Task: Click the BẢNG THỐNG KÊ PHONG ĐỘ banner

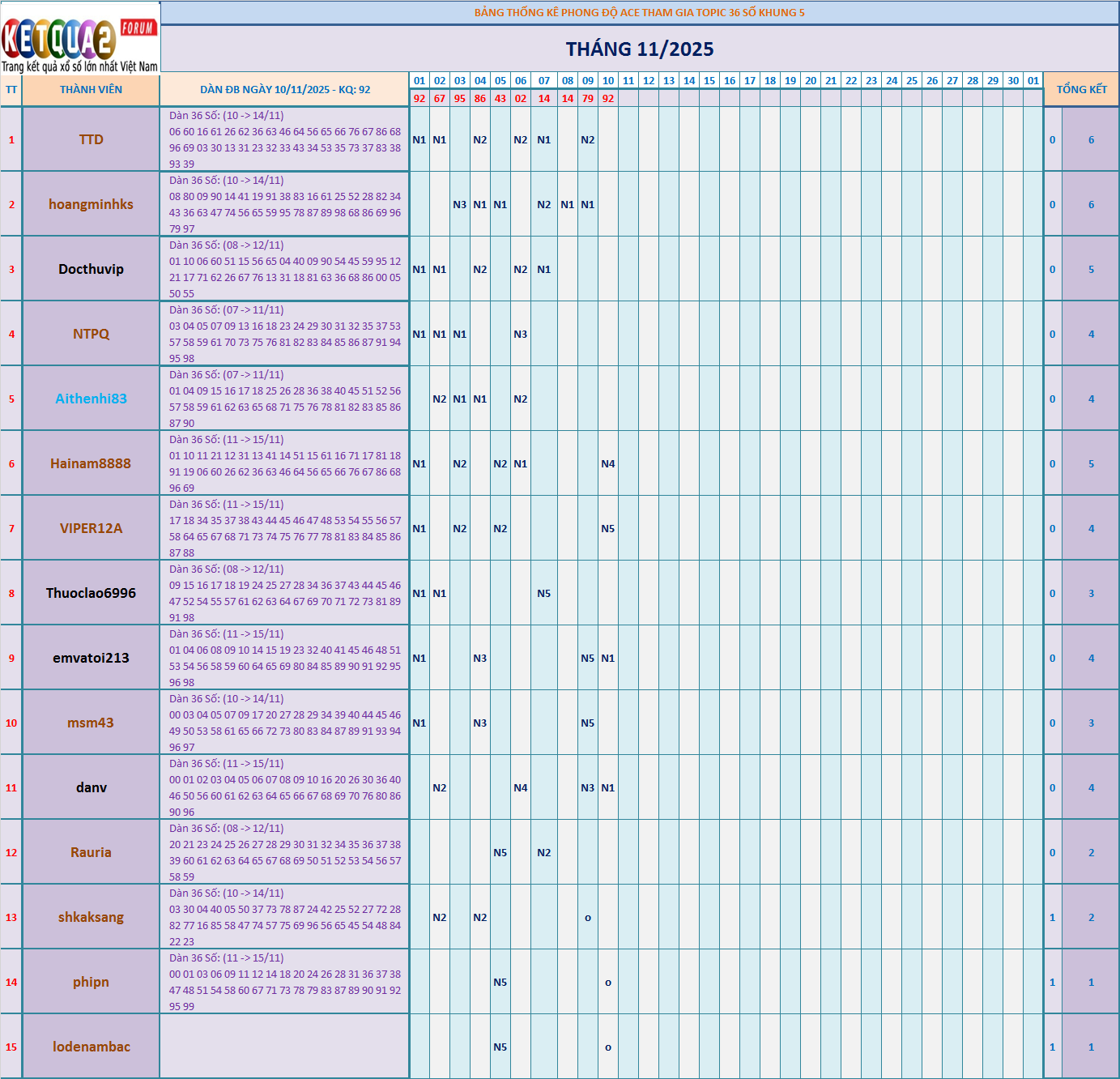Action: point(640,11)
